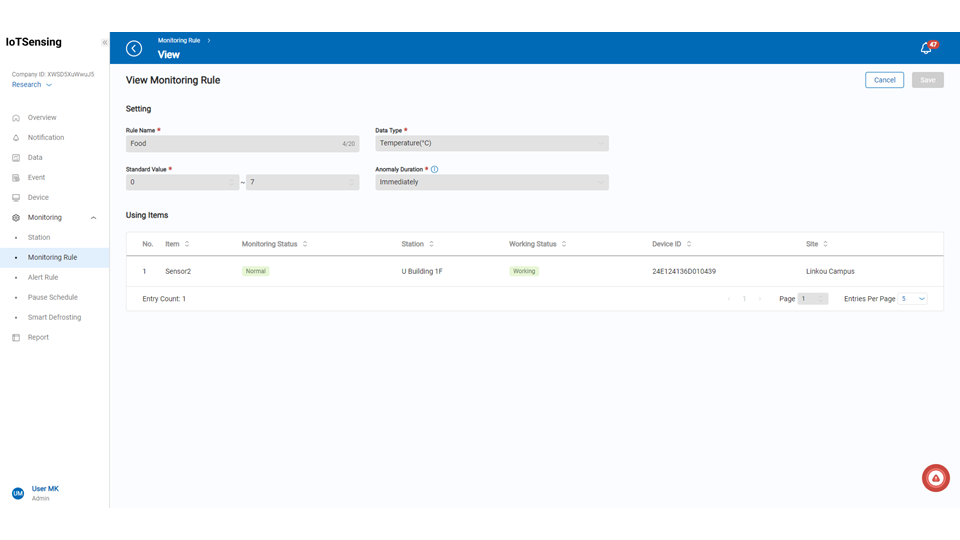Click the red floating alert button
Image resolution: width=960 pixels, height=540 pixels.
point(935,478)
